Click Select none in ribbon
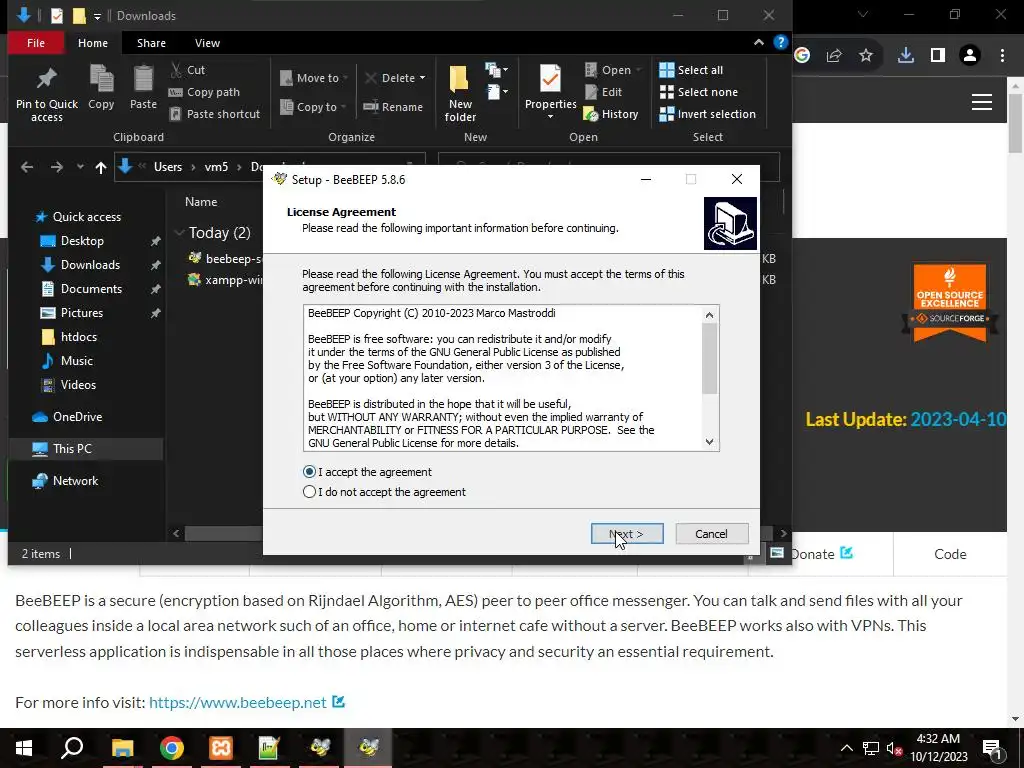1024x768 pixels. pos(699,92)
